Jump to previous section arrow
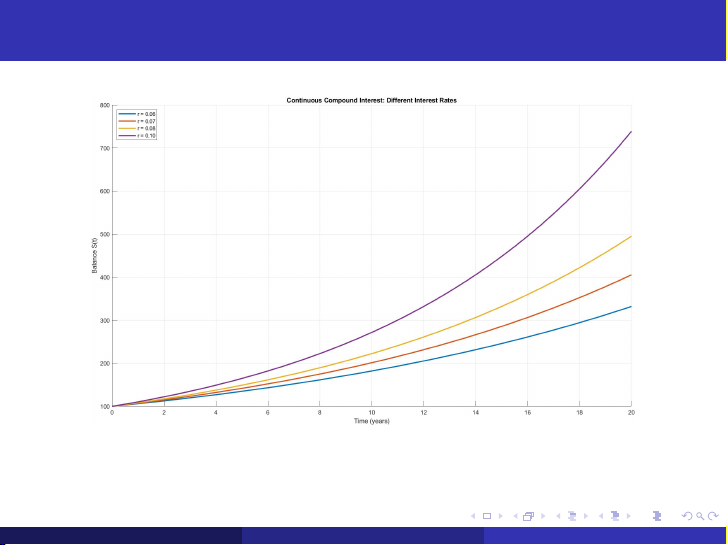The height and width of the screenshot is (545, 727). click(x=602, y=516)
